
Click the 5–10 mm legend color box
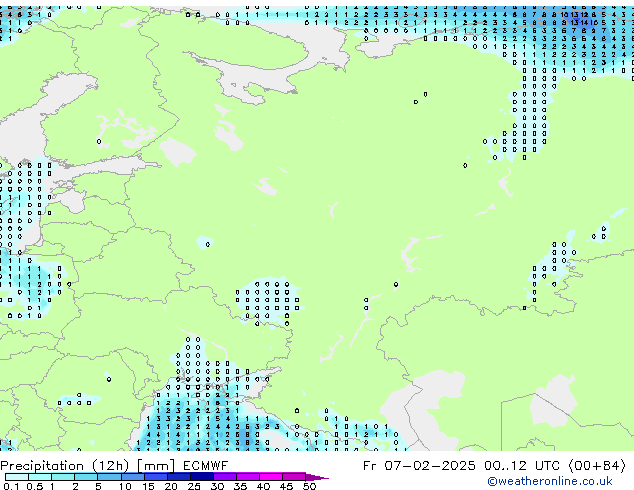click(x=109, y=477)
